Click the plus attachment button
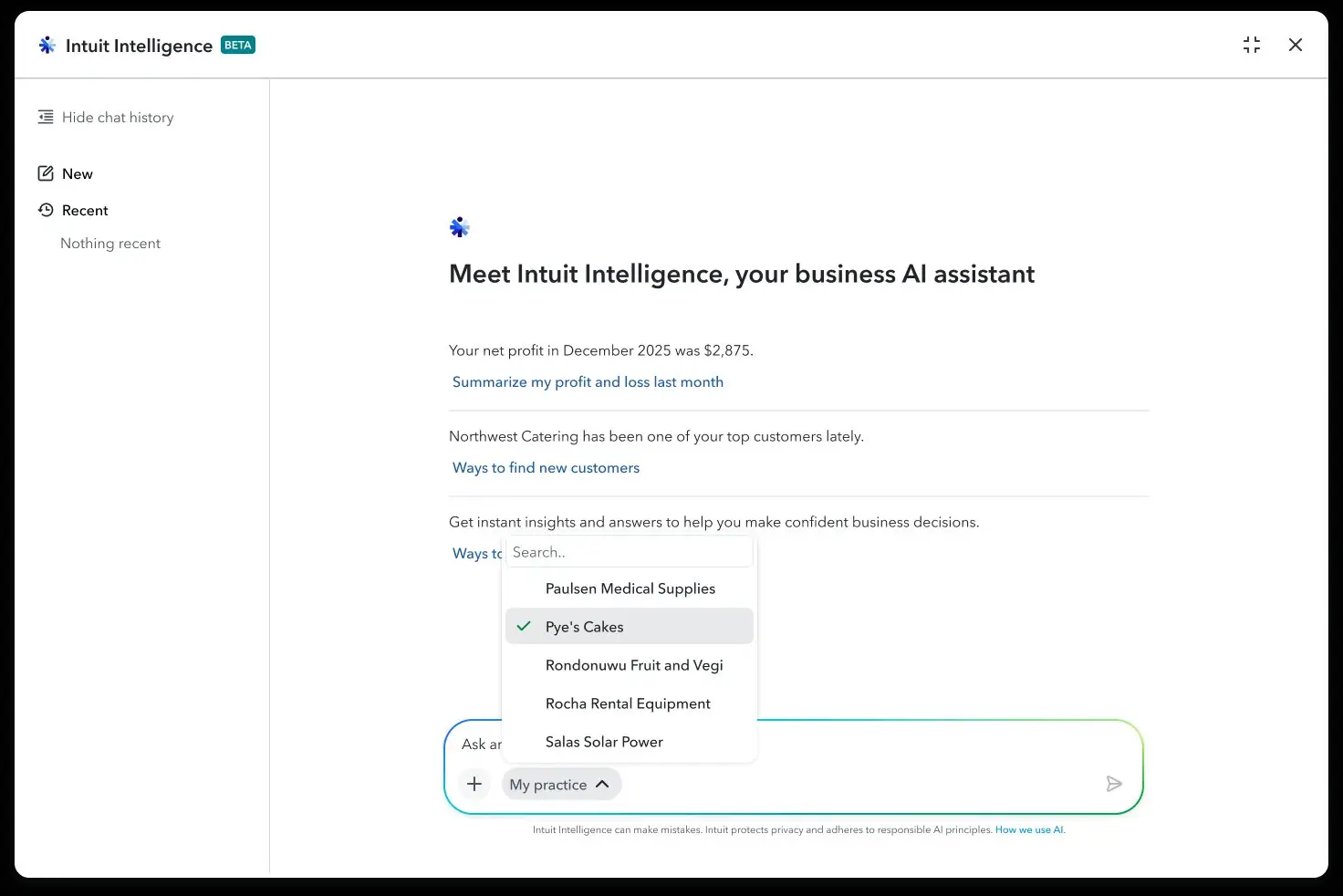1343x896 pixels. 474,784
